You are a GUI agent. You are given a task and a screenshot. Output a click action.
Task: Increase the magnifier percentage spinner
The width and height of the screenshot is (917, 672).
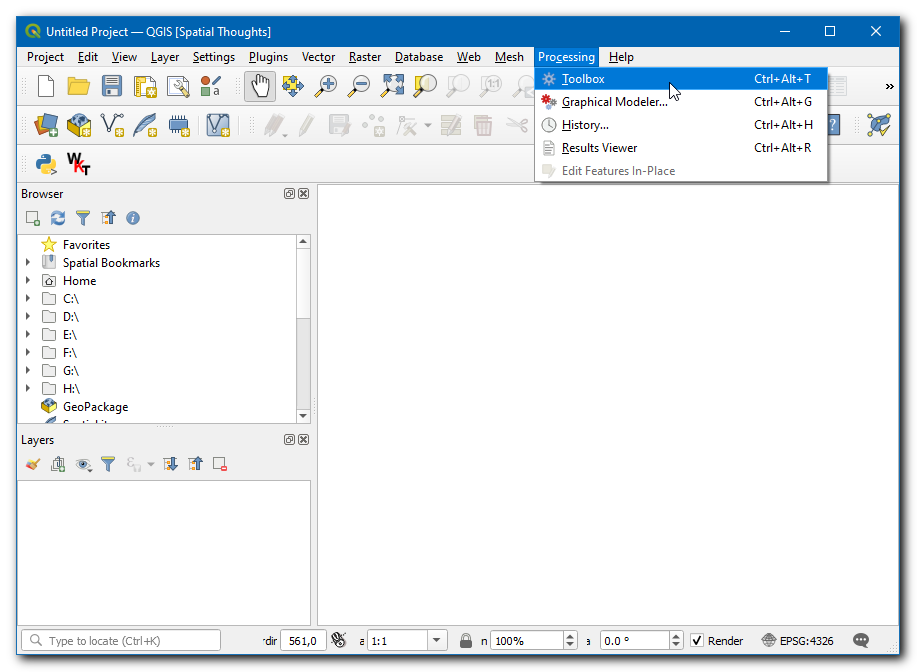click(570, 636)
